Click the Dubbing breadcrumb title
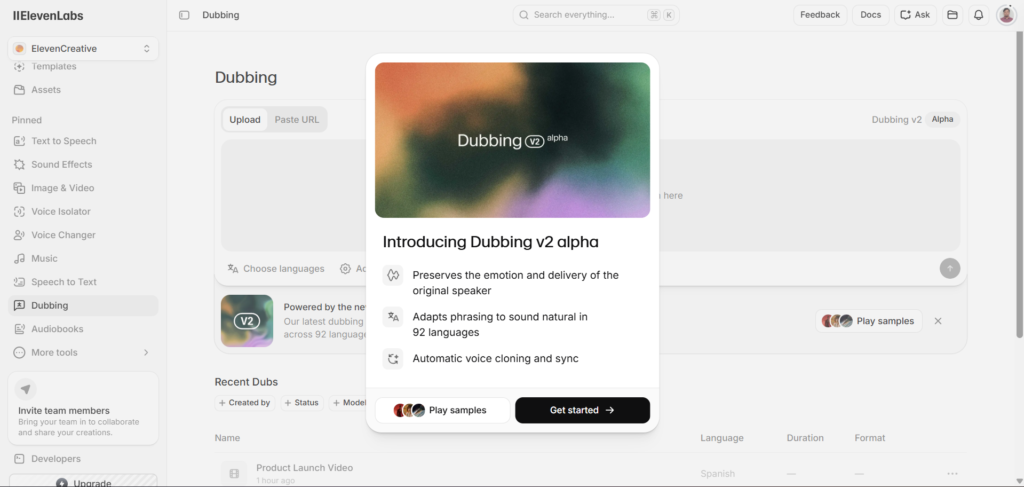Screen dimensions: 1024x487 [x=221, y=15]
